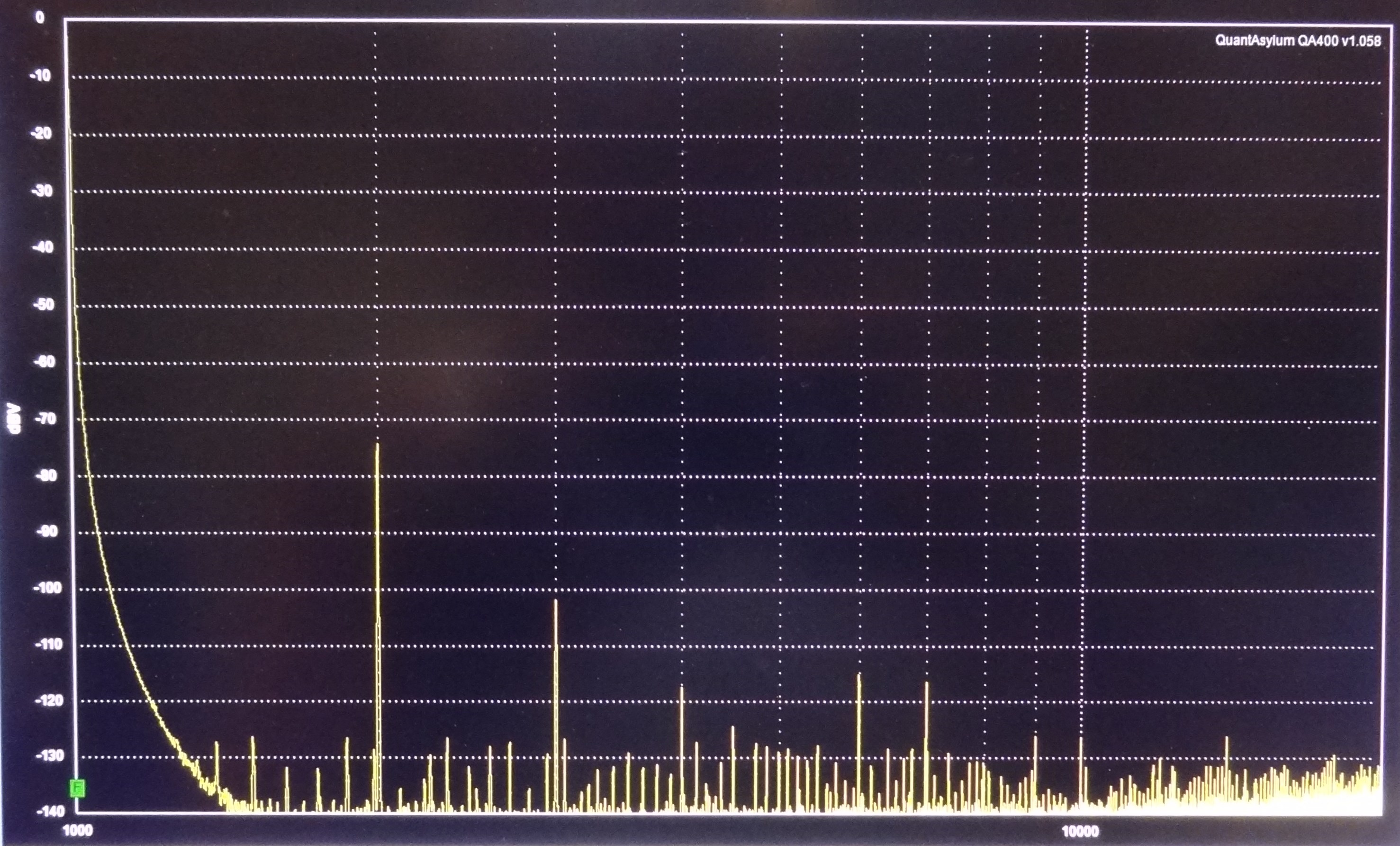The height and width of the screenshot is (846, 1400).
Task: Select the -110 Y-axis label
Action: (49, 644)
